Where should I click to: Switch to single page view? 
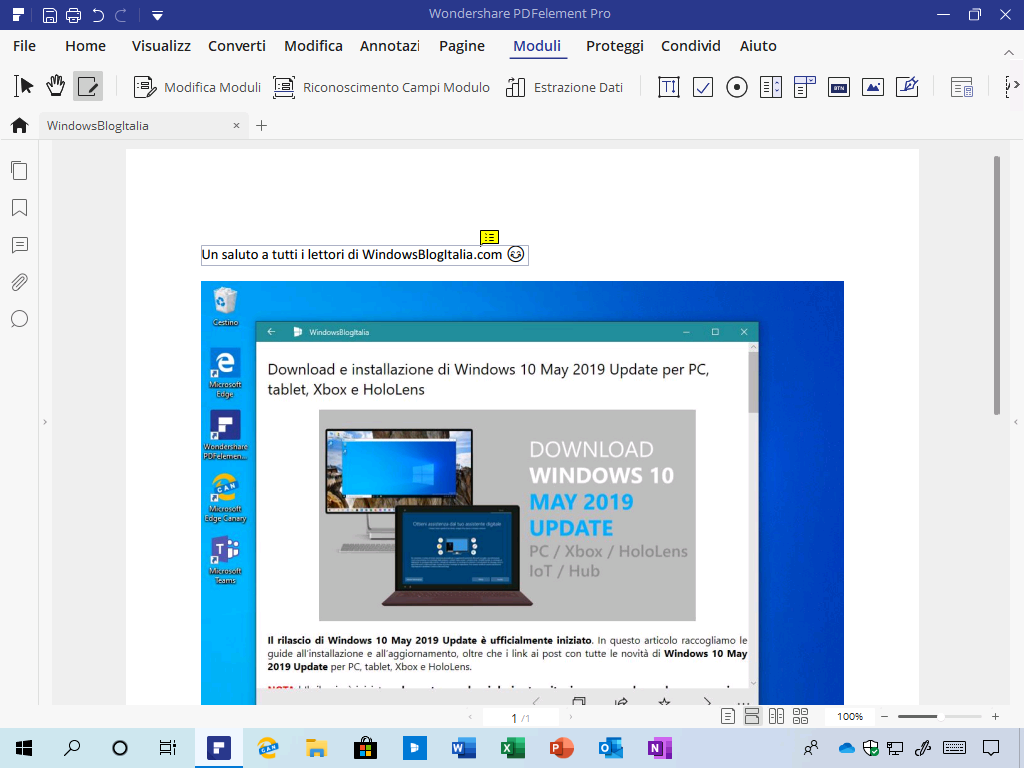tap(728, 716)
